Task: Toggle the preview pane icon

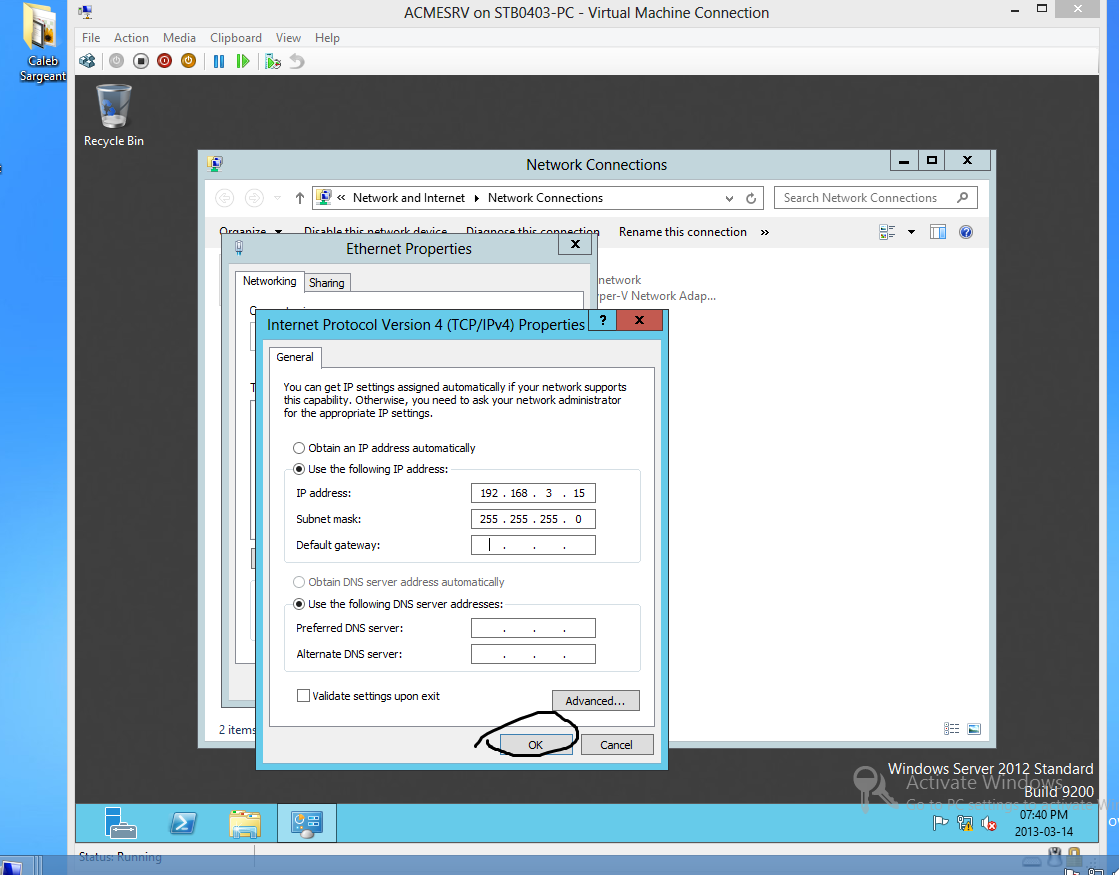Action: tap(938, 232)
